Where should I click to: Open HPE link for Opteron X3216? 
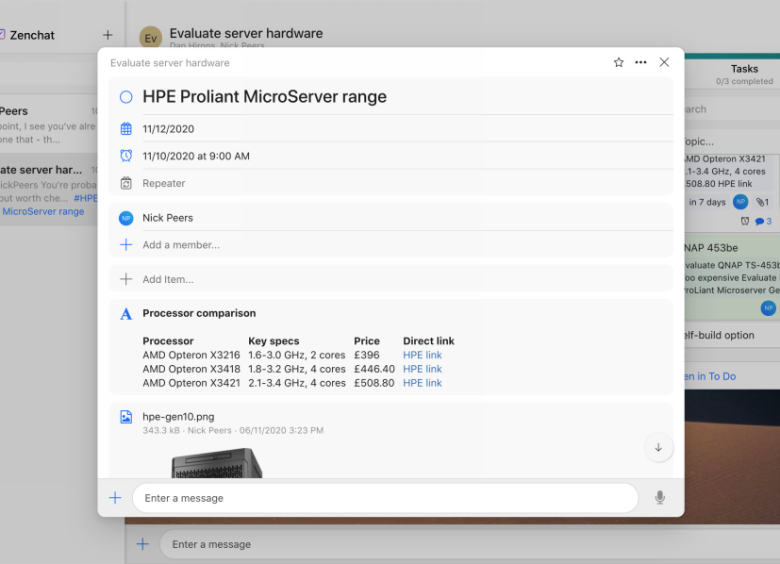tap(422, 355)
